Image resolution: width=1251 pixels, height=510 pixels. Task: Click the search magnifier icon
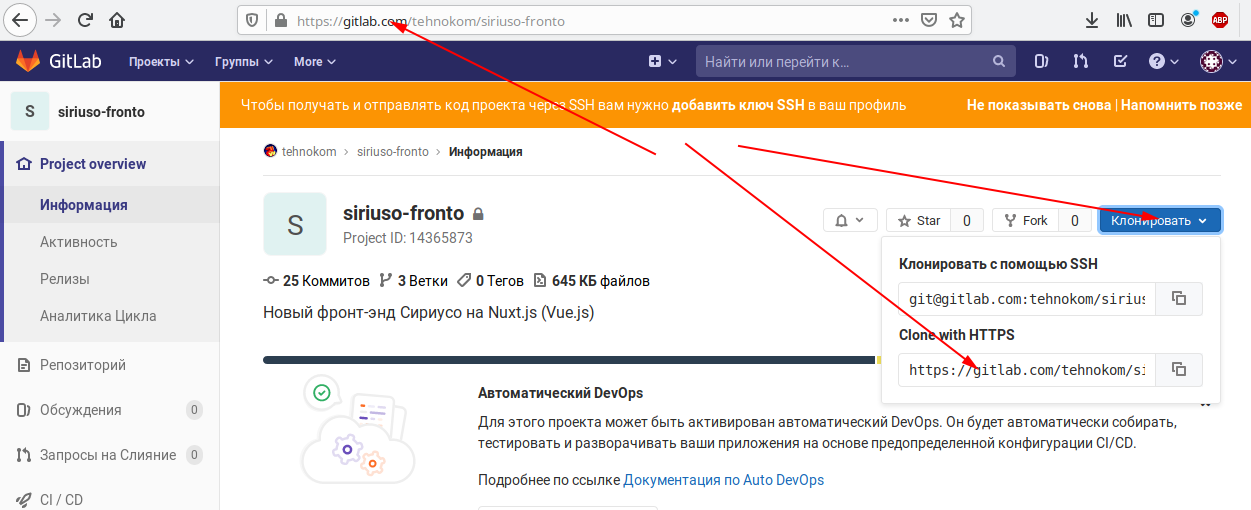pyautogui.click(x=999, y=62)
